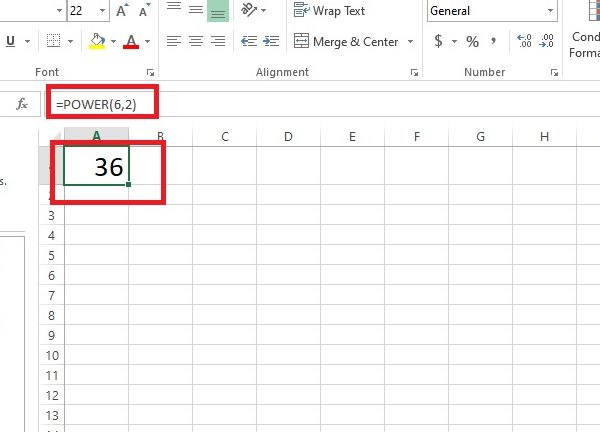Decrease decimal places
Image resolution: width=600 pixels, height=432 pixels.
[x=546, y=41]
